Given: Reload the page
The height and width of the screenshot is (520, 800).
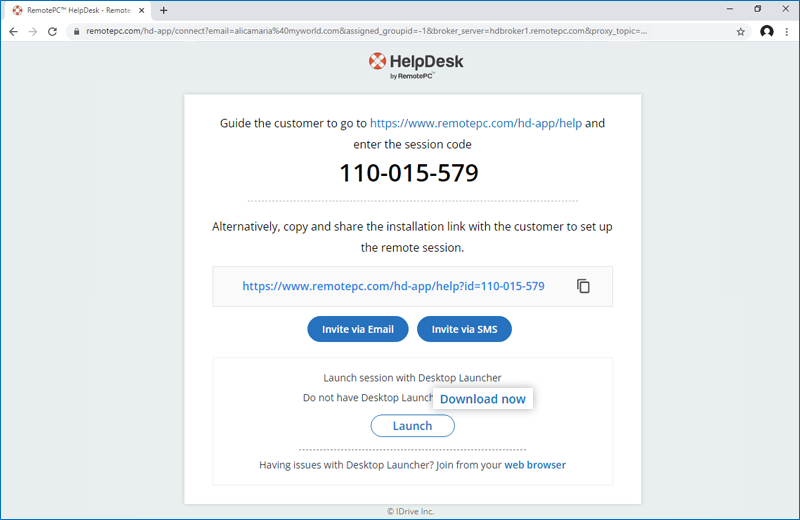Looking at the screenshot, I should click(52, 32).
